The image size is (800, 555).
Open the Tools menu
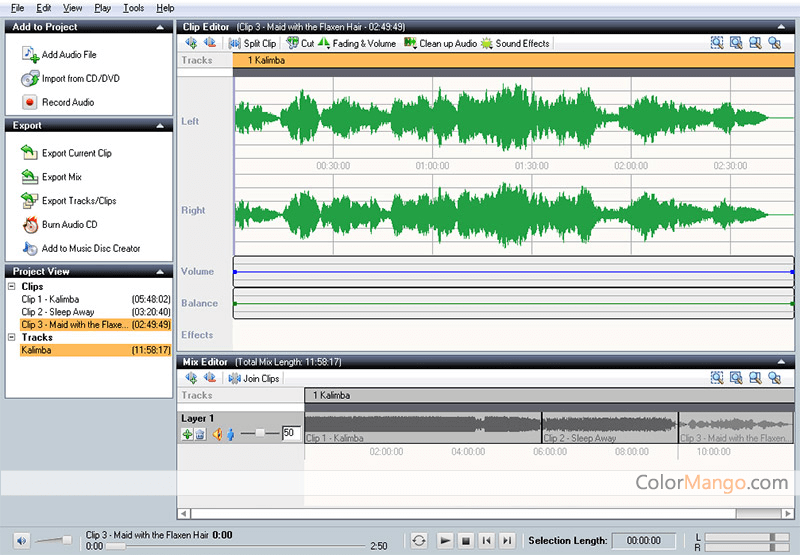coord(133,8)
